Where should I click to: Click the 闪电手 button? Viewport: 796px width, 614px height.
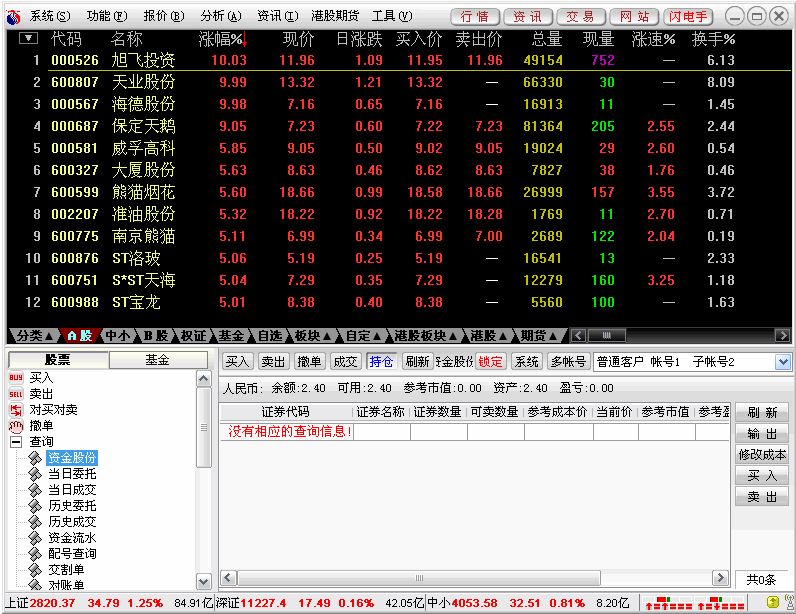[688, 17]
